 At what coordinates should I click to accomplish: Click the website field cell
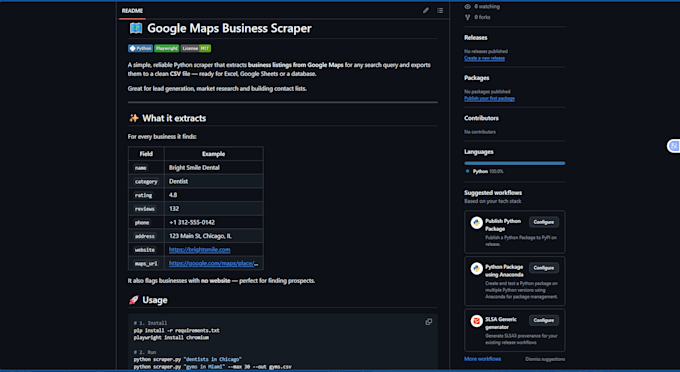pos(146,250)
